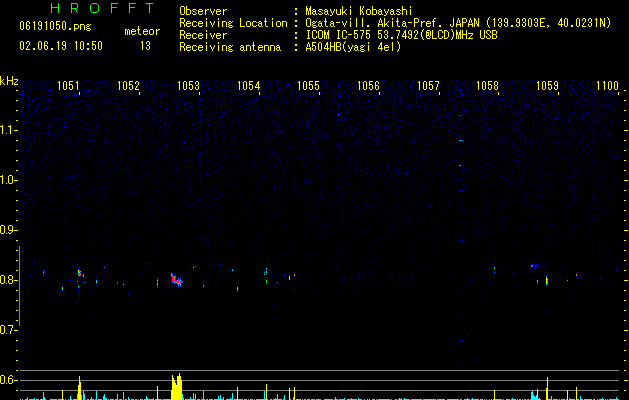Click the meteor count value 13

pos(145,46)
